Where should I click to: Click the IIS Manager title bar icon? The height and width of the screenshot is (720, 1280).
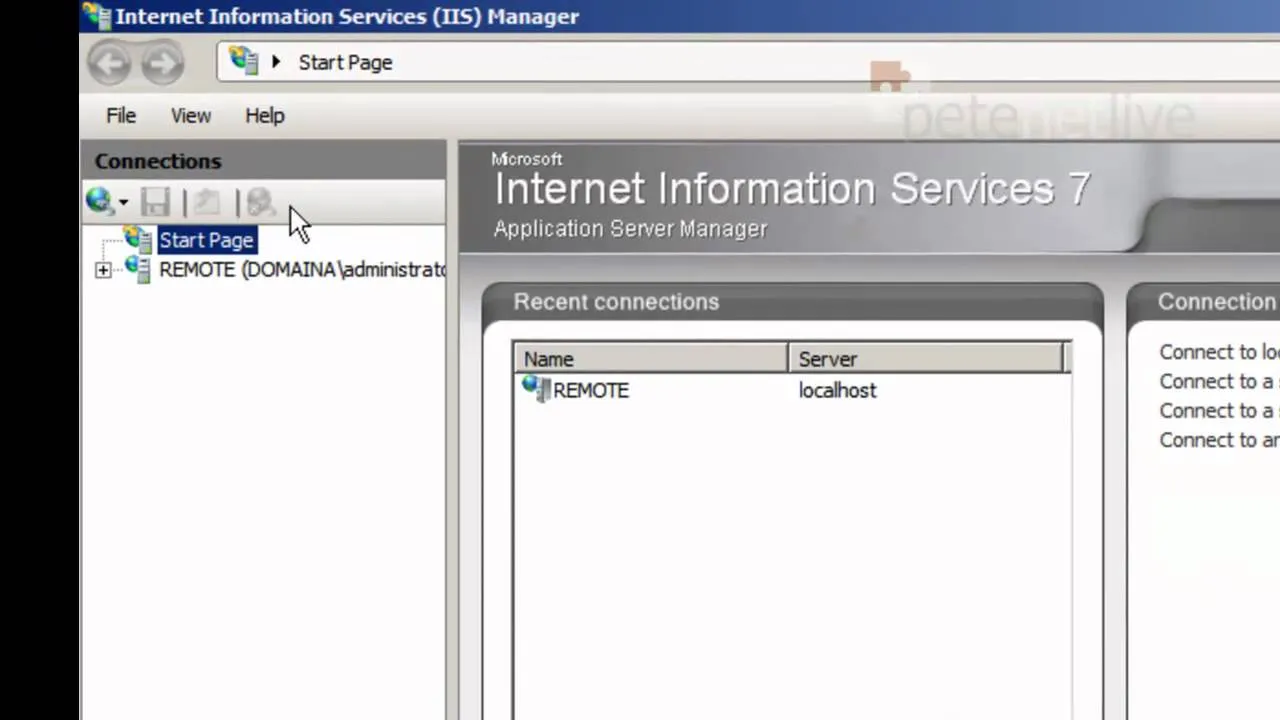coord(97,16)
